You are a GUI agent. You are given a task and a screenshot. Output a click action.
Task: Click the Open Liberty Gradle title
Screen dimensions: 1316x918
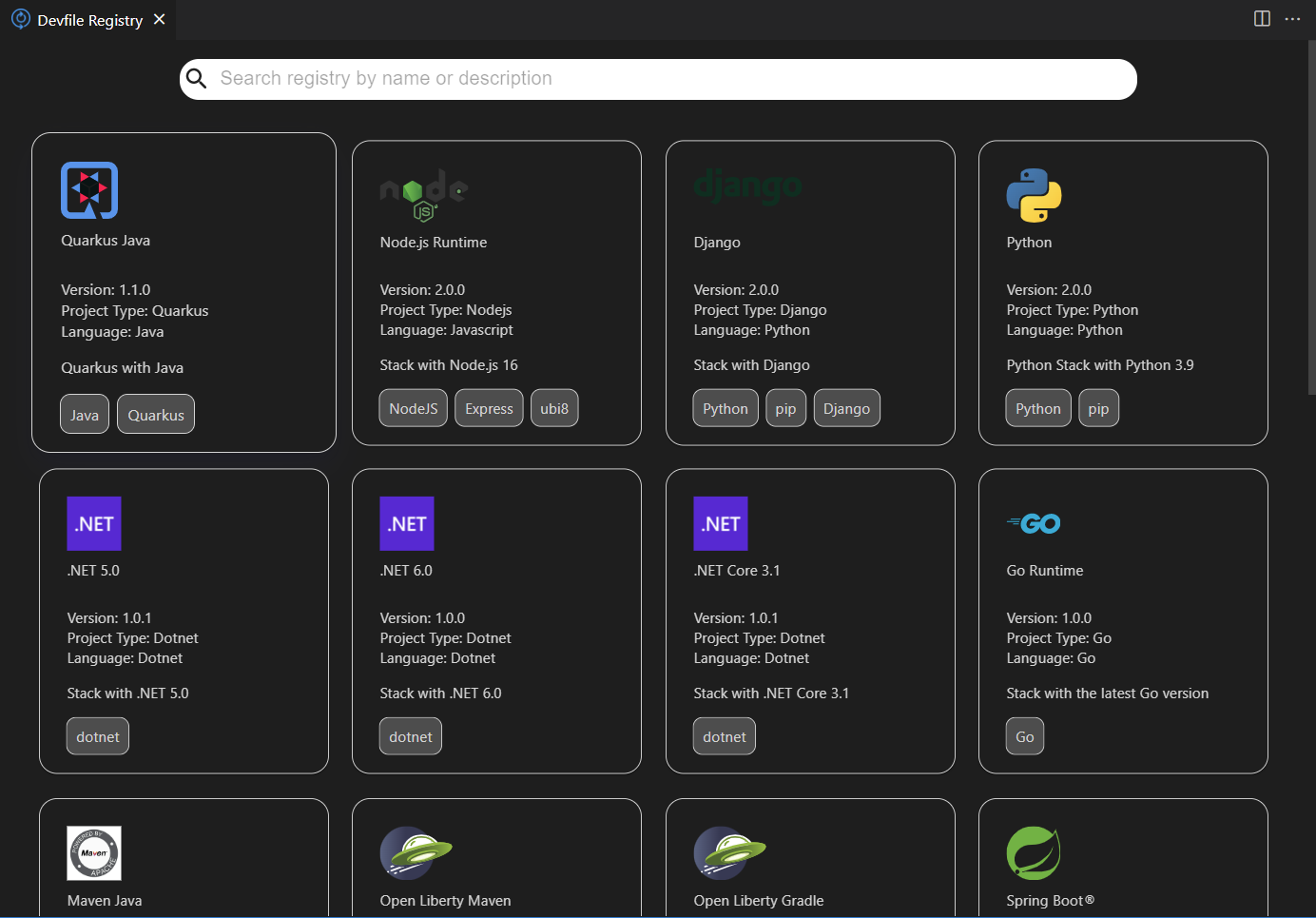[759, 901]
